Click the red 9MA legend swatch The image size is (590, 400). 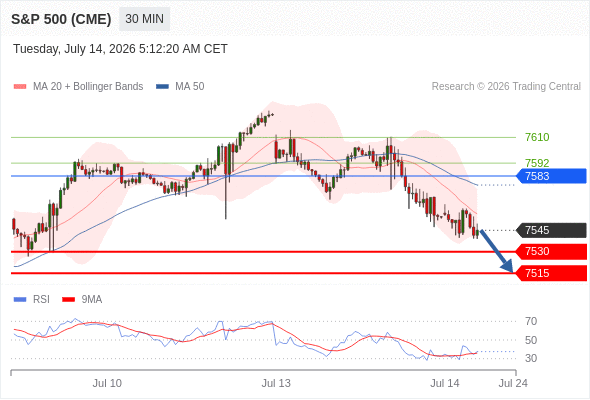click(x=68, y=300)
